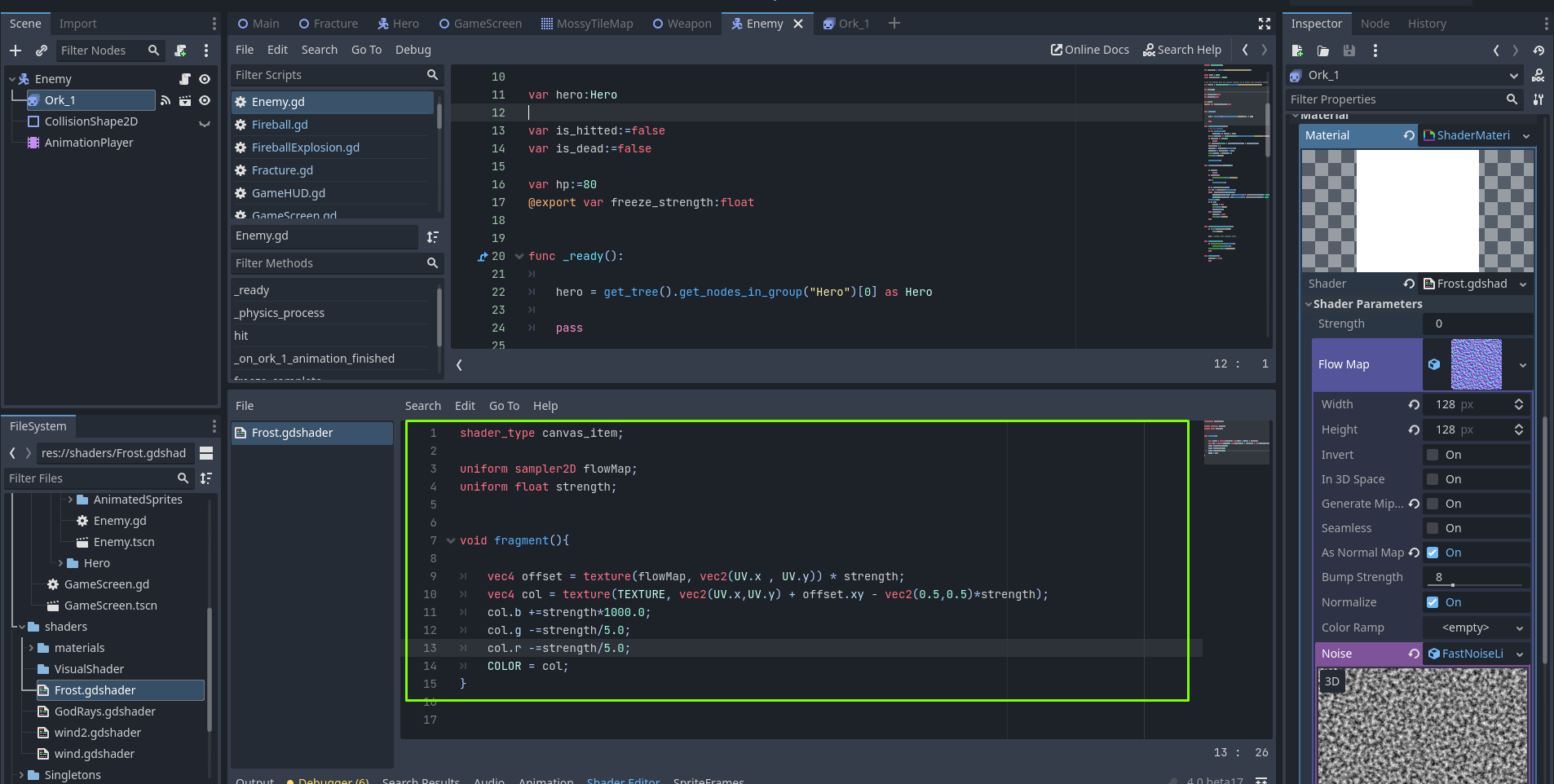Switch to the GameScreen scene tab
This screenshot has height=784, width=1554.
tap(480, 24)
